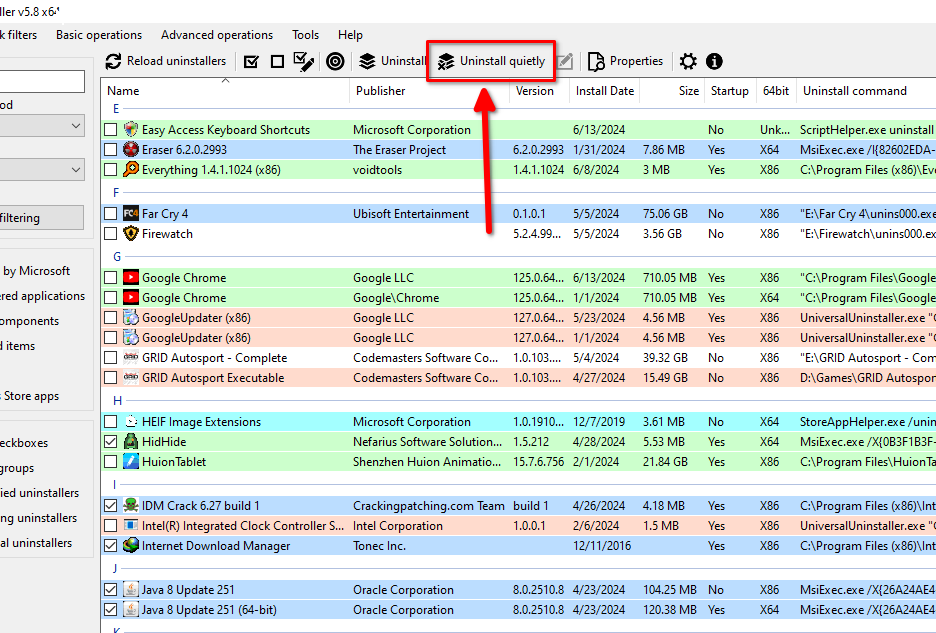This screenshot has height=633, width=936.
Task: Open the Basic operations menu
Action: pos(99,35)
